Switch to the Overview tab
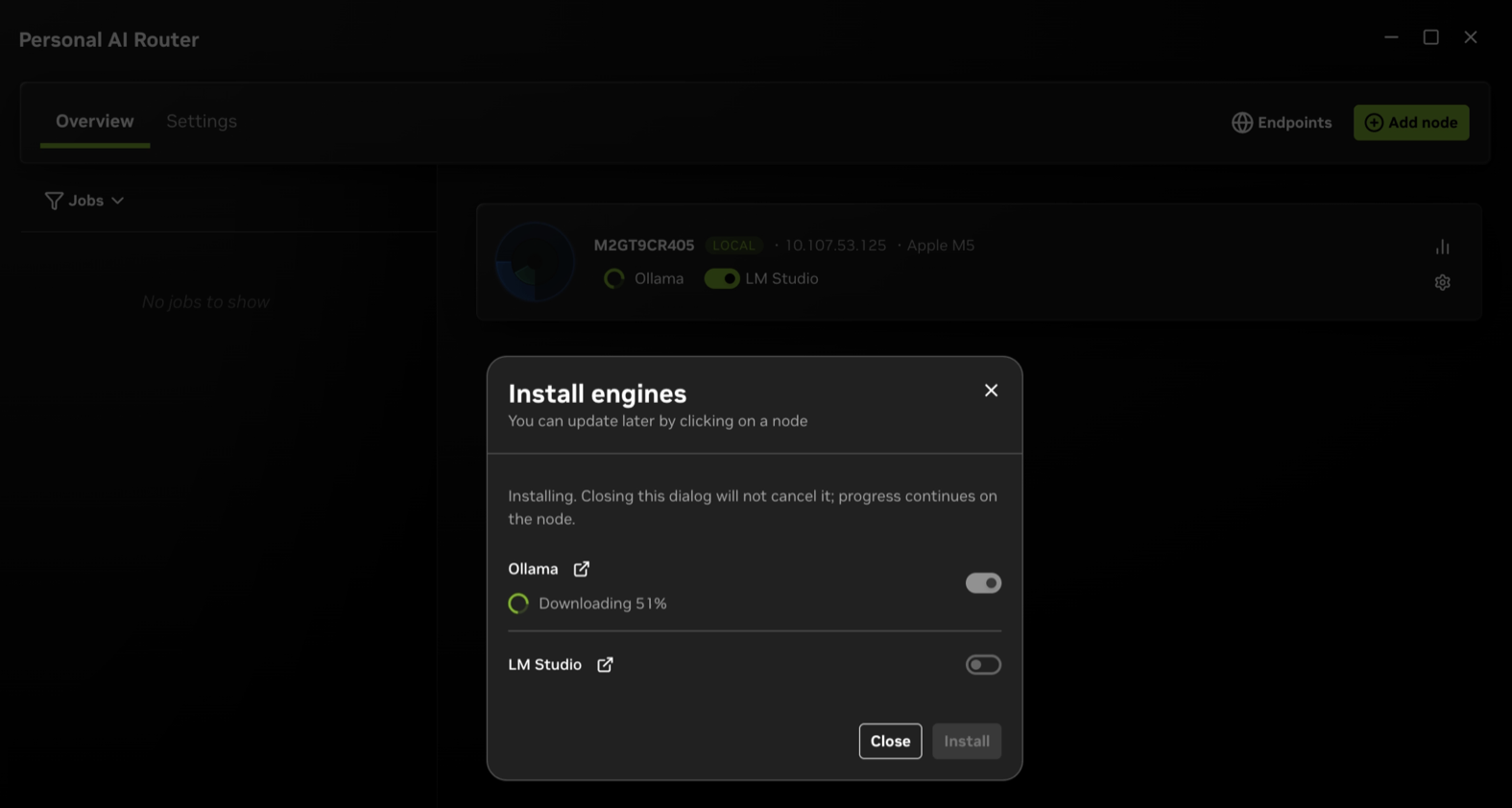 (95, 121)
